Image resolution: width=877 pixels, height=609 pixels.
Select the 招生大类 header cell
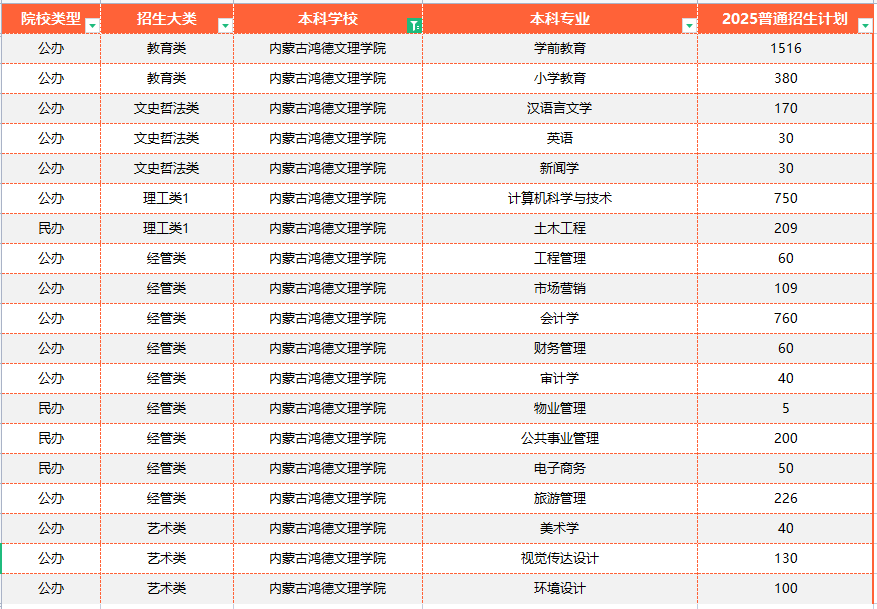[167, 19]
